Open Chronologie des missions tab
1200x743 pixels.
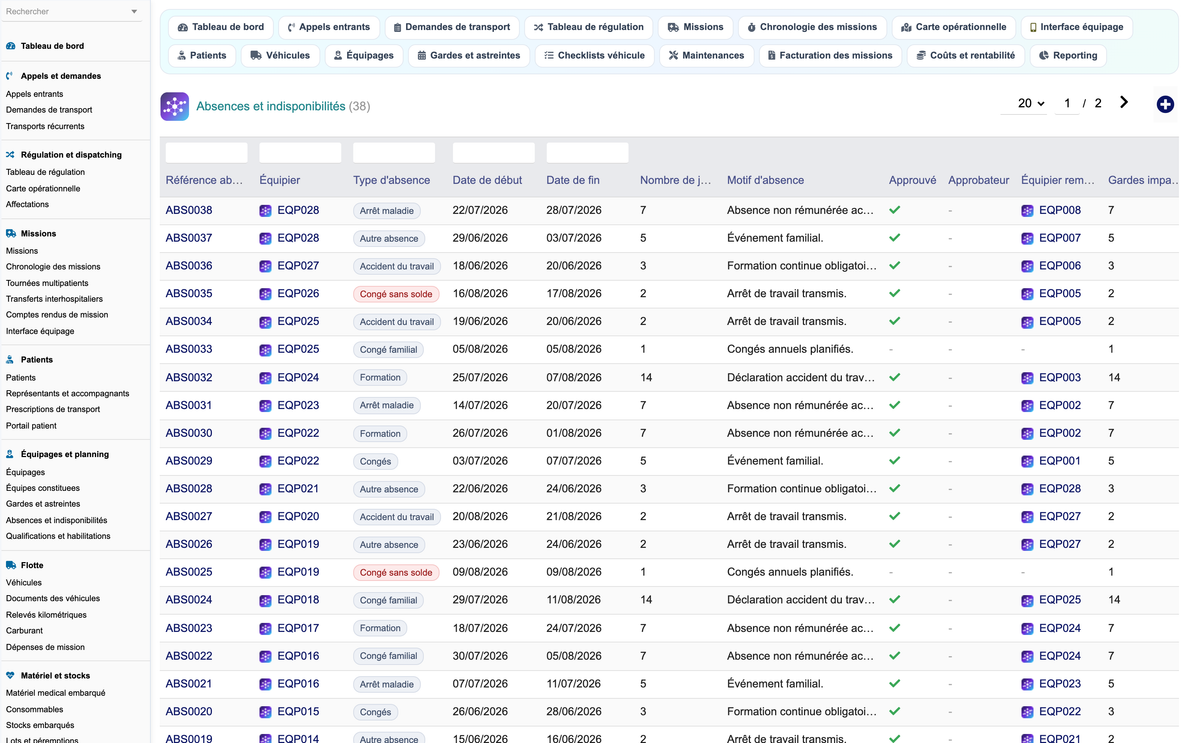(x=811, y=27)
